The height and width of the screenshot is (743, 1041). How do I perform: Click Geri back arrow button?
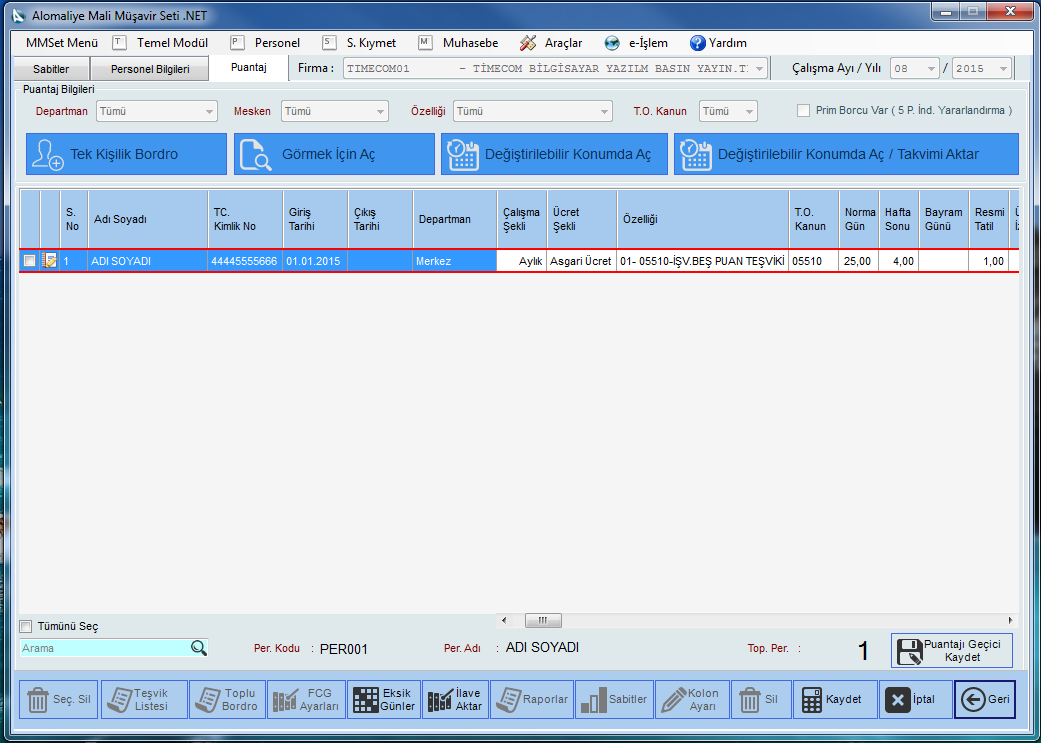985,699
